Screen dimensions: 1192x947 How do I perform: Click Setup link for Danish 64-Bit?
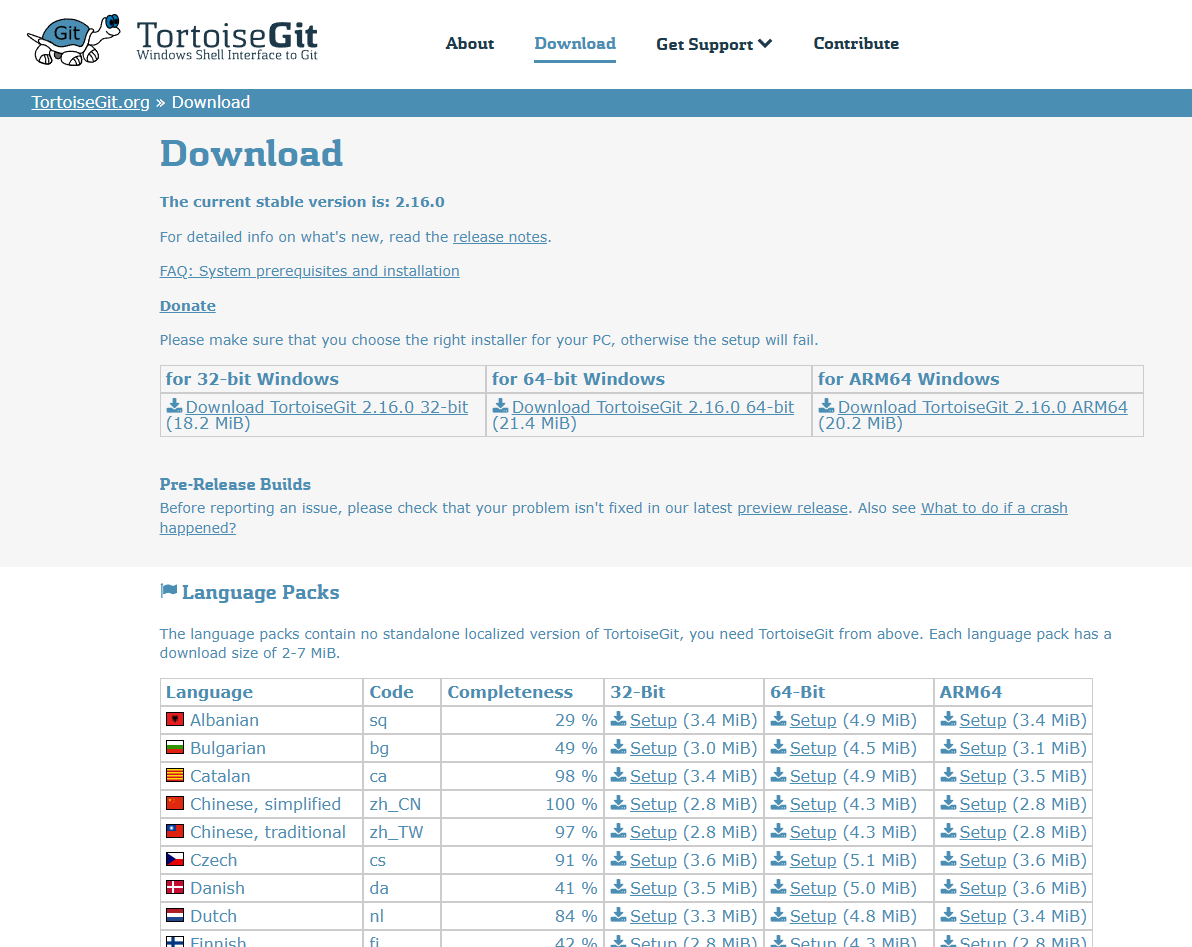[813, 888]
